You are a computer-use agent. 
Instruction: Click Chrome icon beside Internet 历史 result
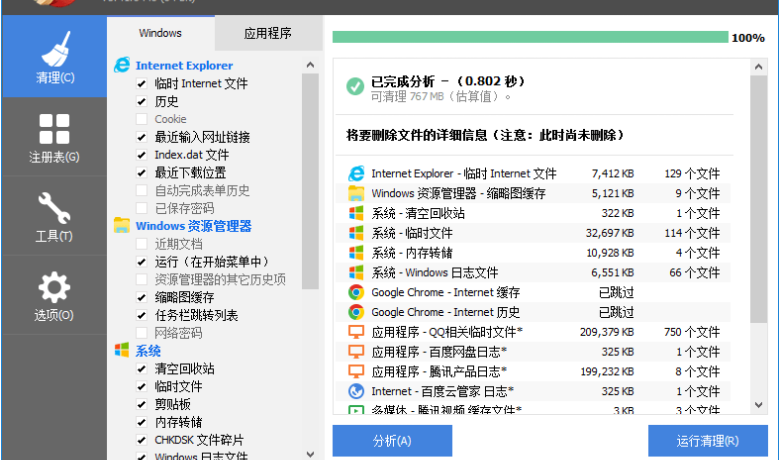pyautogui.click(x=356, y=312)
